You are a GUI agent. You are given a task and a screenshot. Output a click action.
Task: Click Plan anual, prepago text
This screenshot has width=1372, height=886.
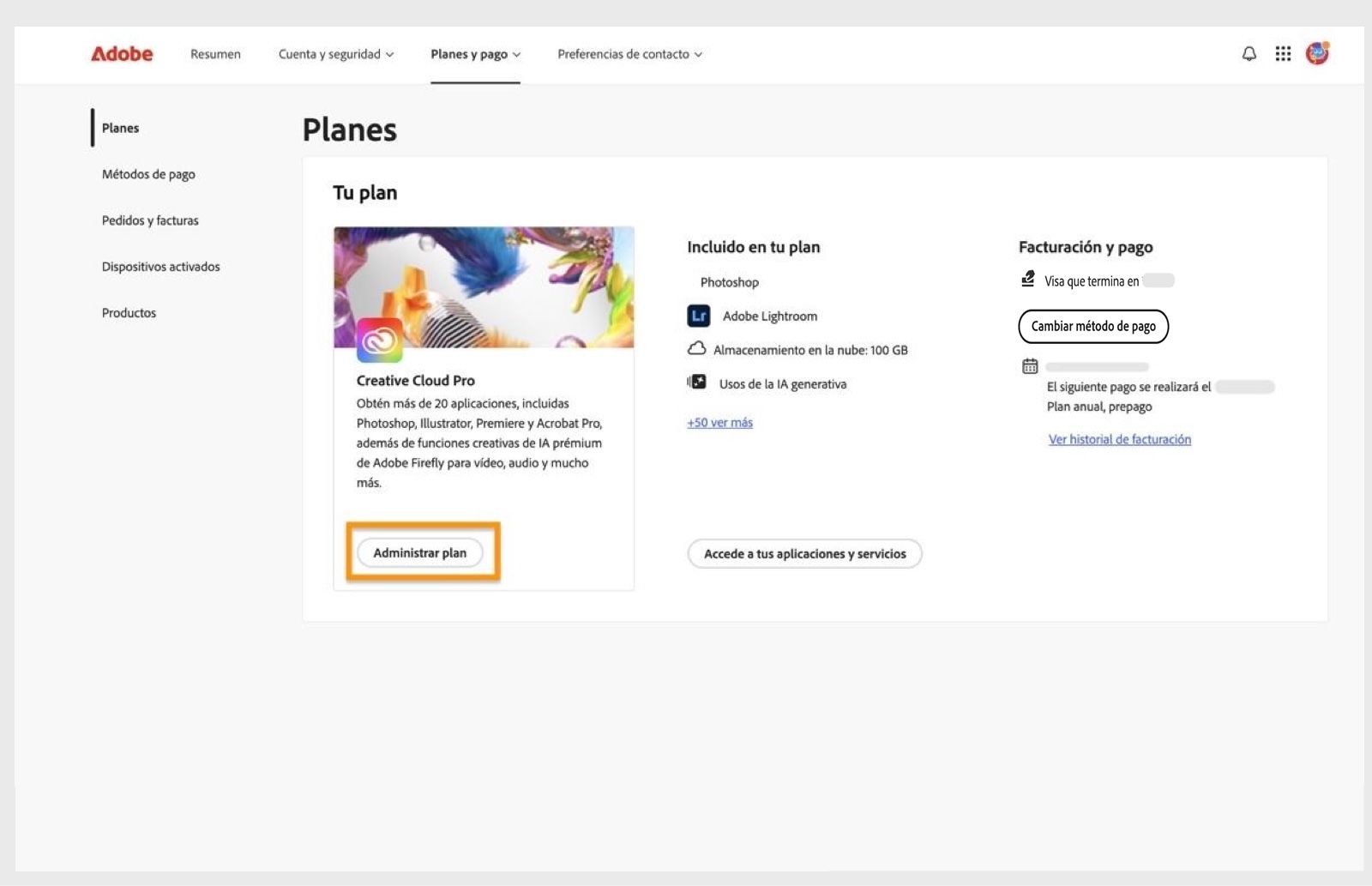tap(1099, 407)
